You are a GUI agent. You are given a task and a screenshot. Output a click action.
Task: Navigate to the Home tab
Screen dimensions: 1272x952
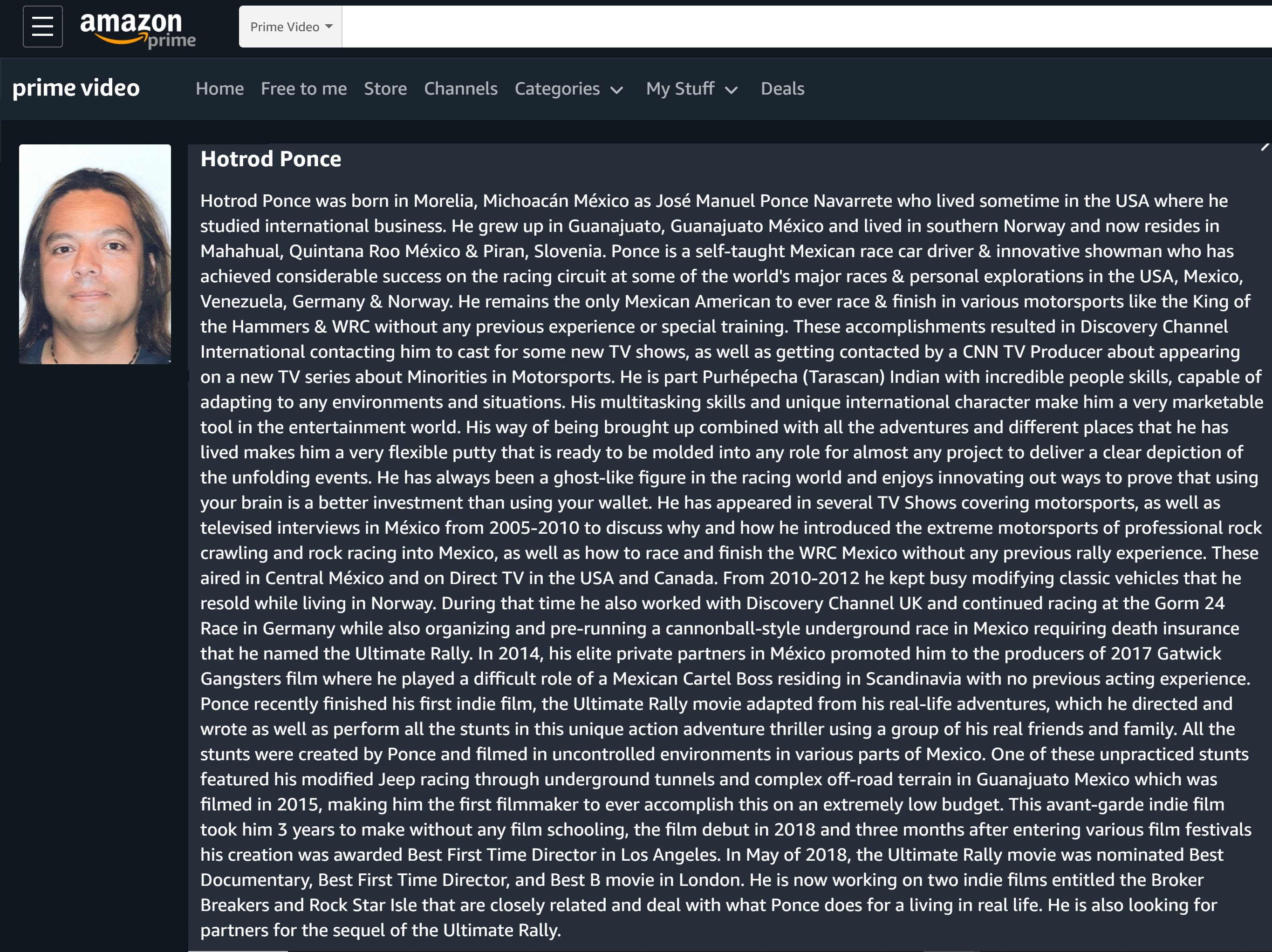point(218,89)
